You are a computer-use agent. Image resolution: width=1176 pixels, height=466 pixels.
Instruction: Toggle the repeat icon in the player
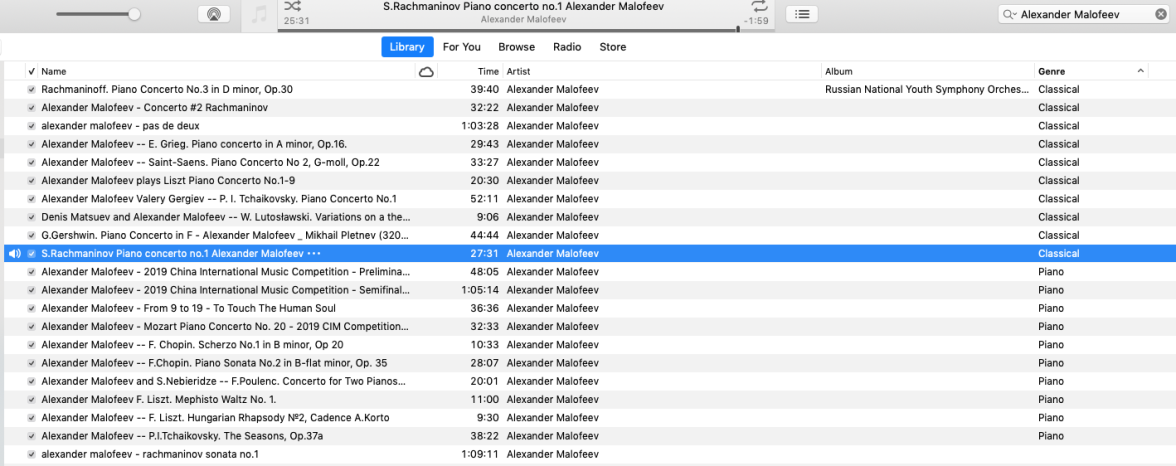(759, 6)
